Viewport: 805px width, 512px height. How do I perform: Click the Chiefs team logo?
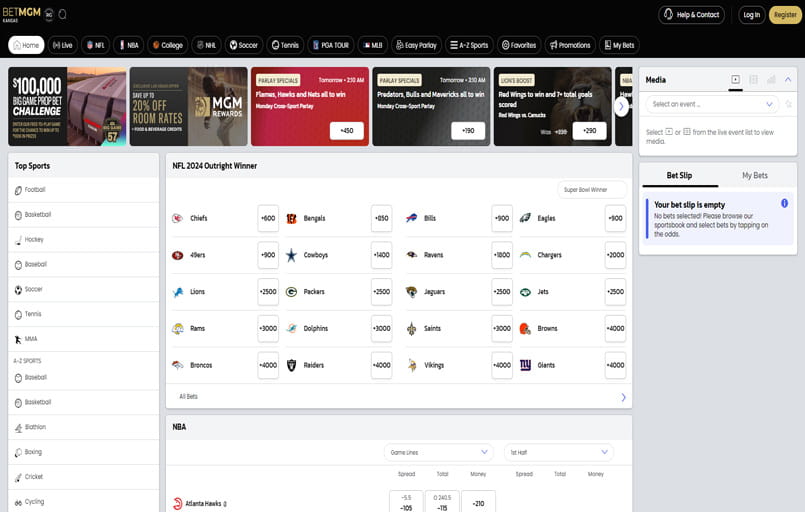178,218
